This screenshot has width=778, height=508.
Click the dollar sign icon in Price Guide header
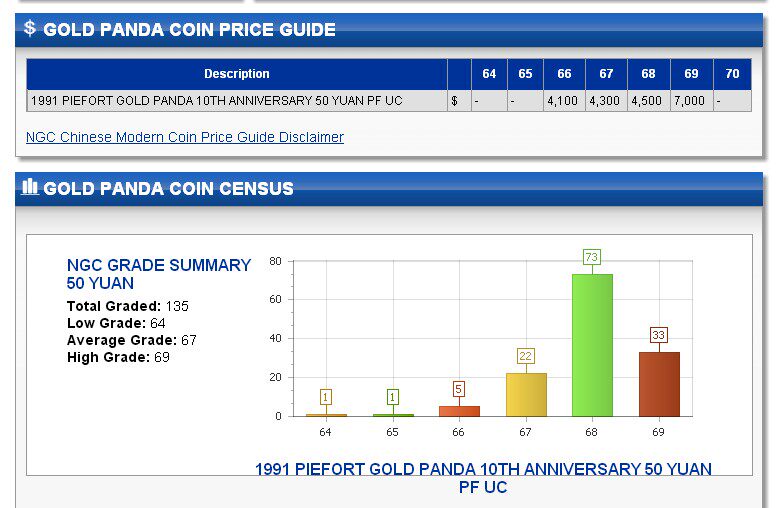30,28
